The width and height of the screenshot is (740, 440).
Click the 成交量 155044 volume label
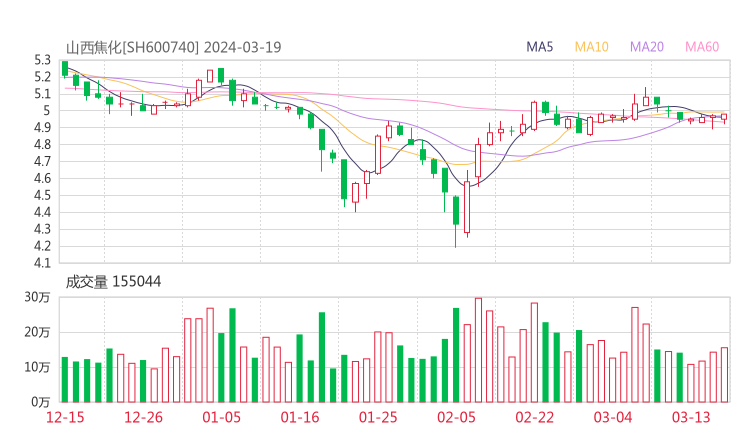click(113, 282)
